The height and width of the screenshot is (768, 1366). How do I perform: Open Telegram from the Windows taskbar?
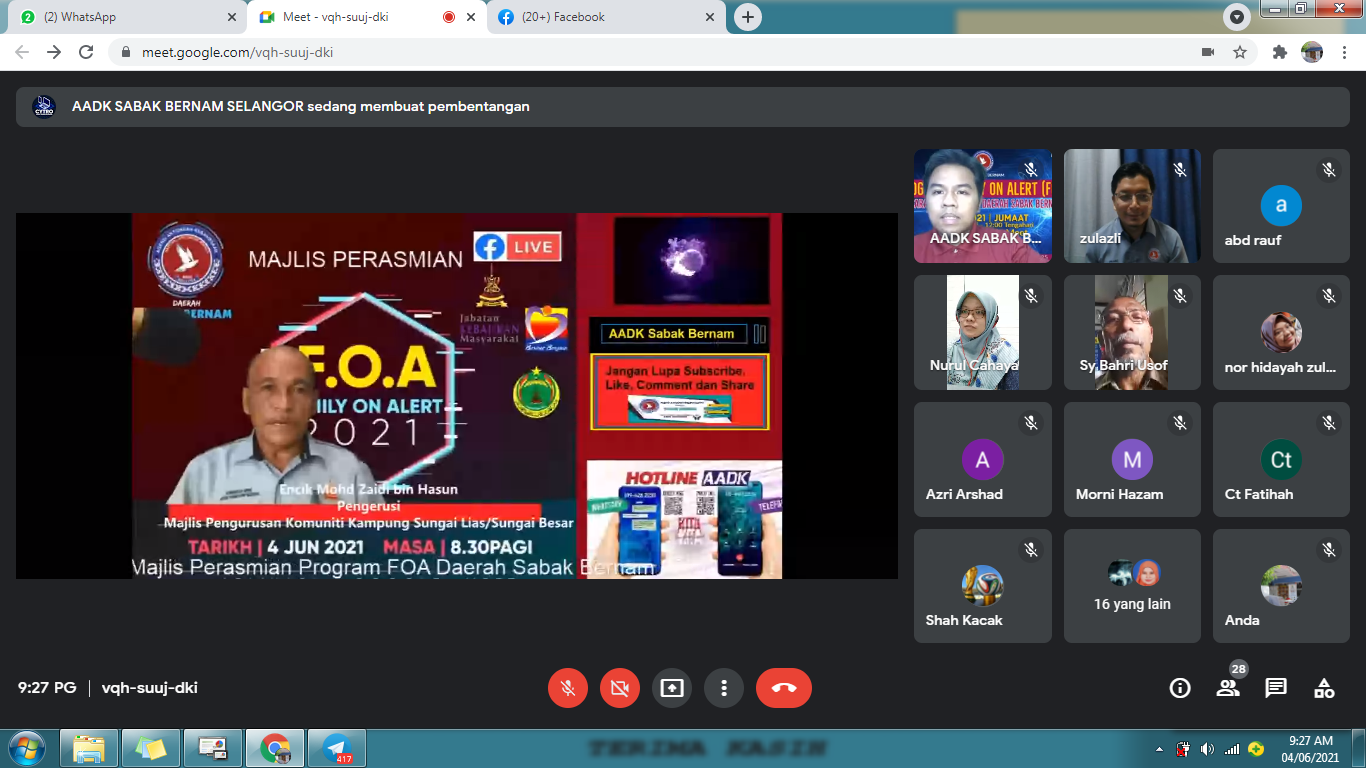(x=336, y=748)
